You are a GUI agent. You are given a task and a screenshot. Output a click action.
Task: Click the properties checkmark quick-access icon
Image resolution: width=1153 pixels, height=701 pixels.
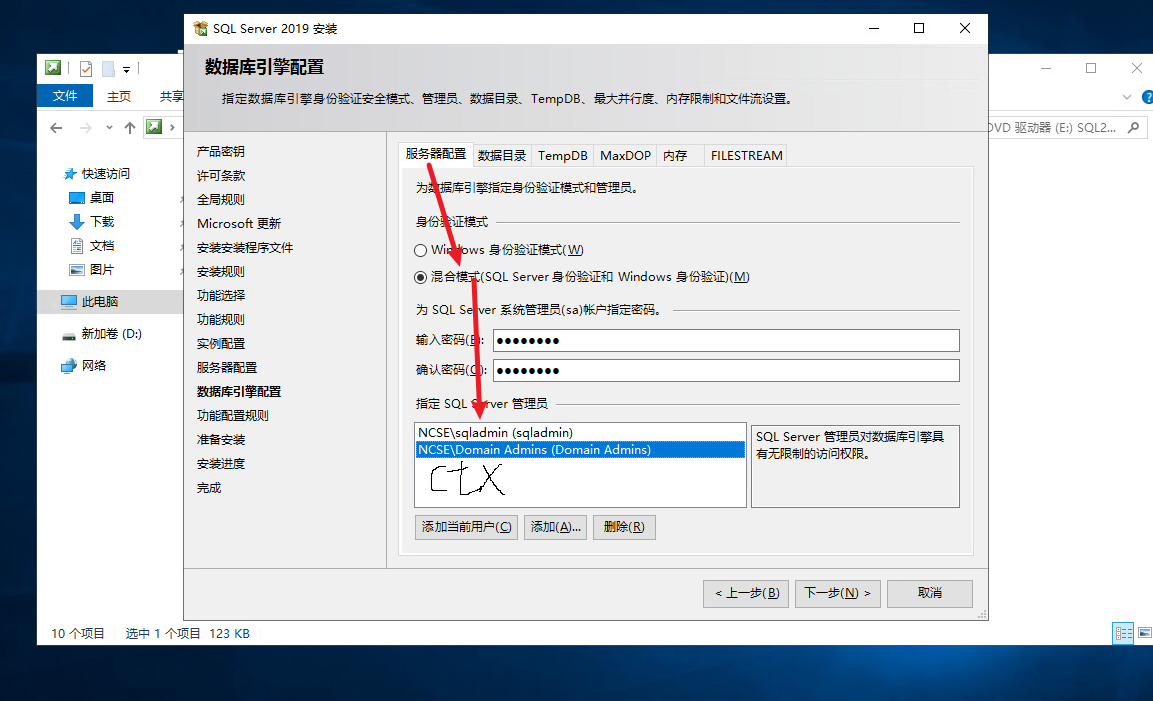click(x=86, y=69)
